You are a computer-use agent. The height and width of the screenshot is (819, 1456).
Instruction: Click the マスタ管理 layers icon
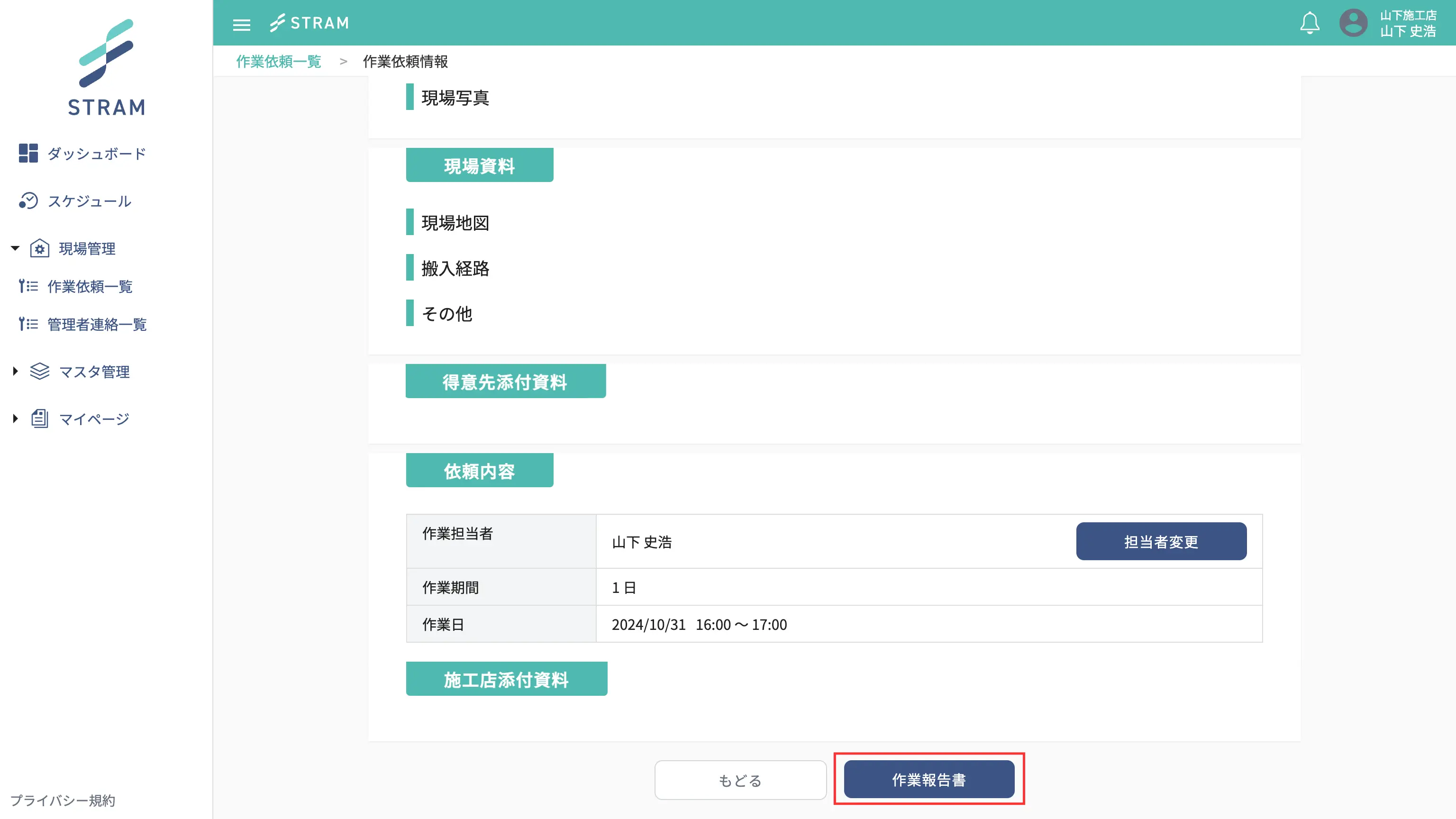pos(39,372)
